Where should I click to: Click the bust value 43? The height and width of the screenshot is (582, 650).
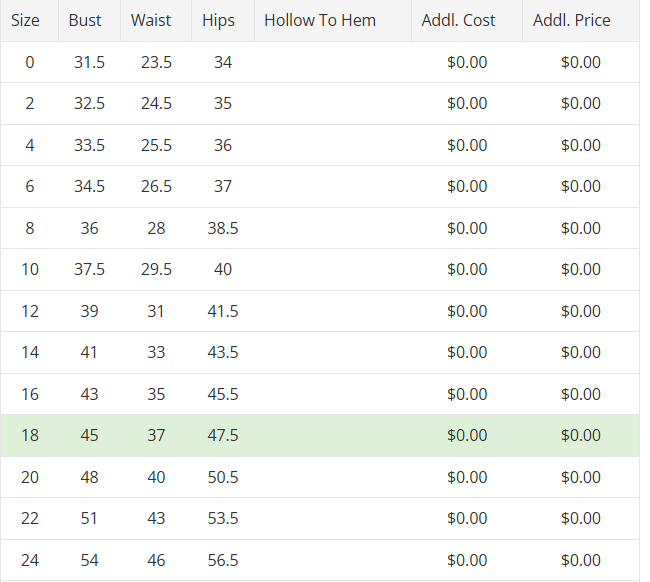pyautogui.click(x=89, y=394)
